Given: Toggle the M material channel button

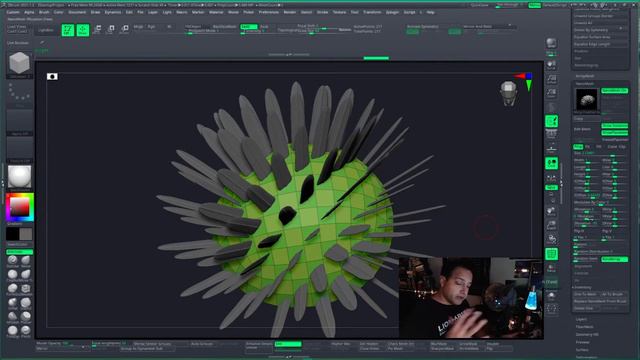Looking at the screenshot, I should 169,27.
